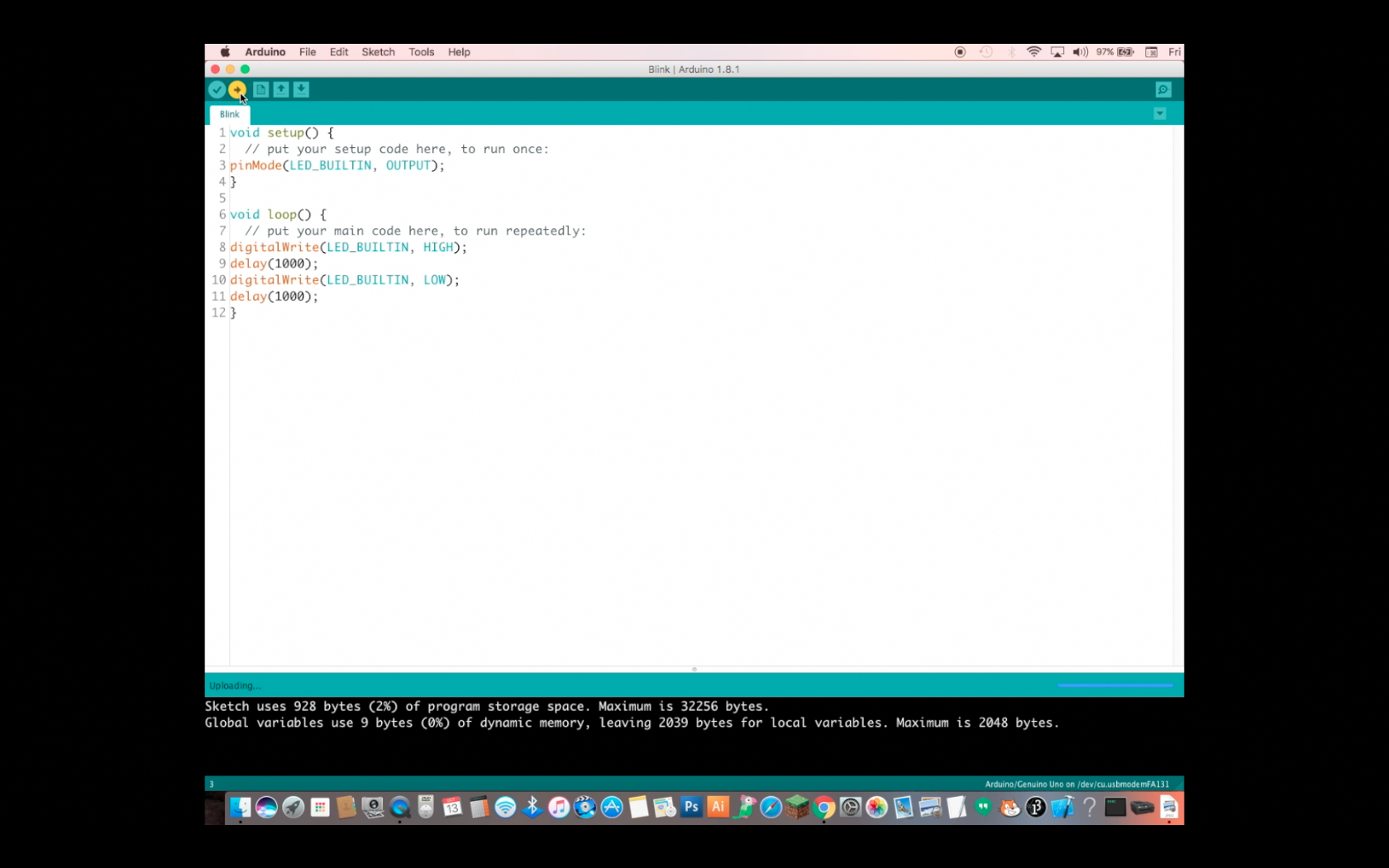Open the Arduino application menu
The width and height of the screenshot is (1389, 868).
click(x=265, y=52)
